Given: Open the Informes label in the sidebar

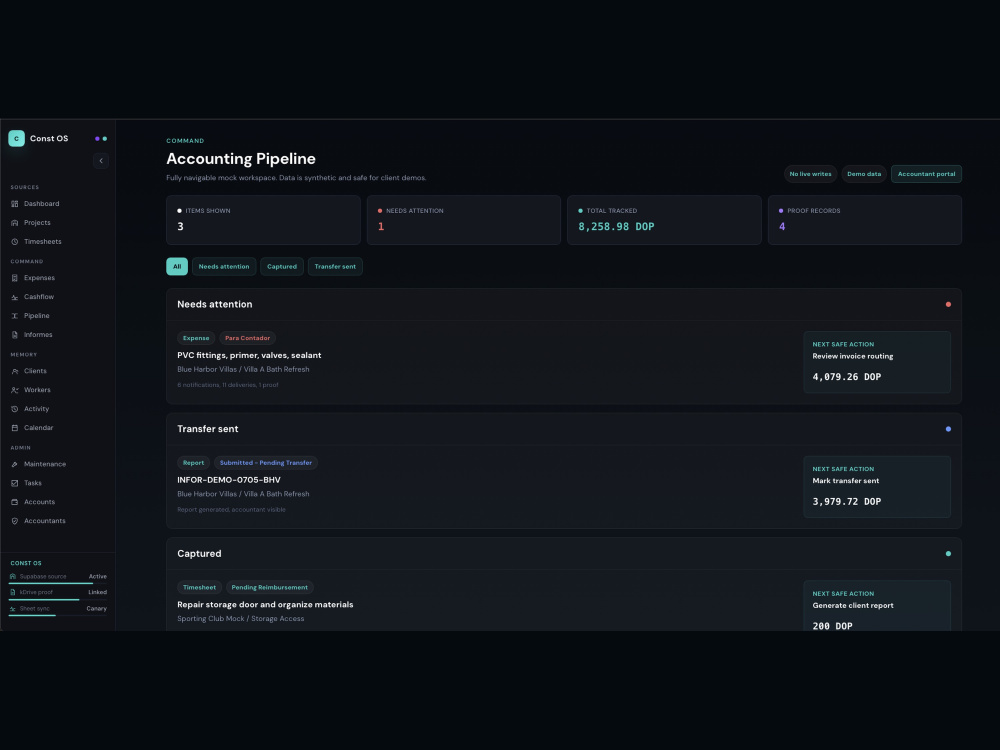Looking at the screenshot, I should [38, 335].
